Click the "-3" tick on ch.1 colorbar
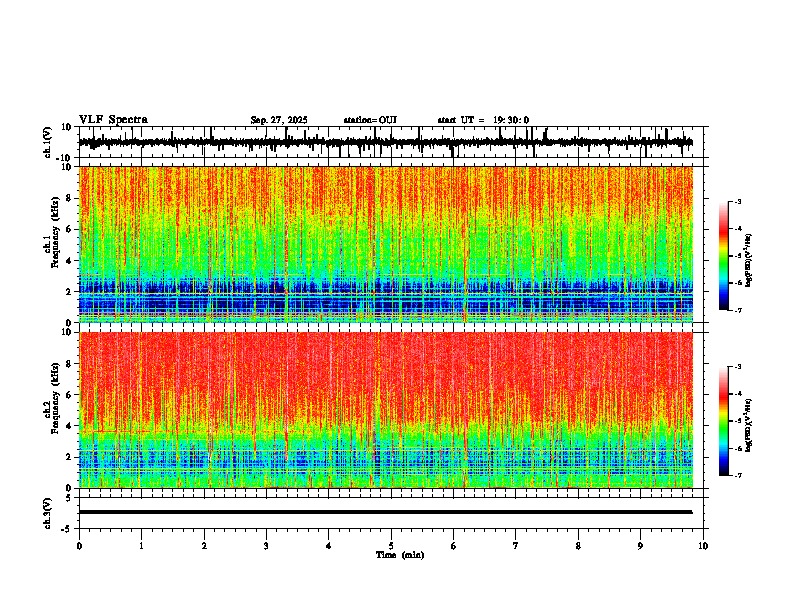 [738, 202]
